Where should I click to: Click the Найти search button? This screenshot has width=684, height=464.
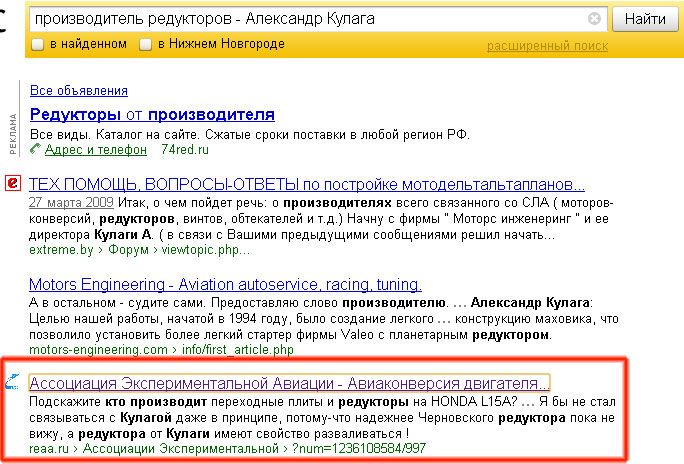pos(645,19)
